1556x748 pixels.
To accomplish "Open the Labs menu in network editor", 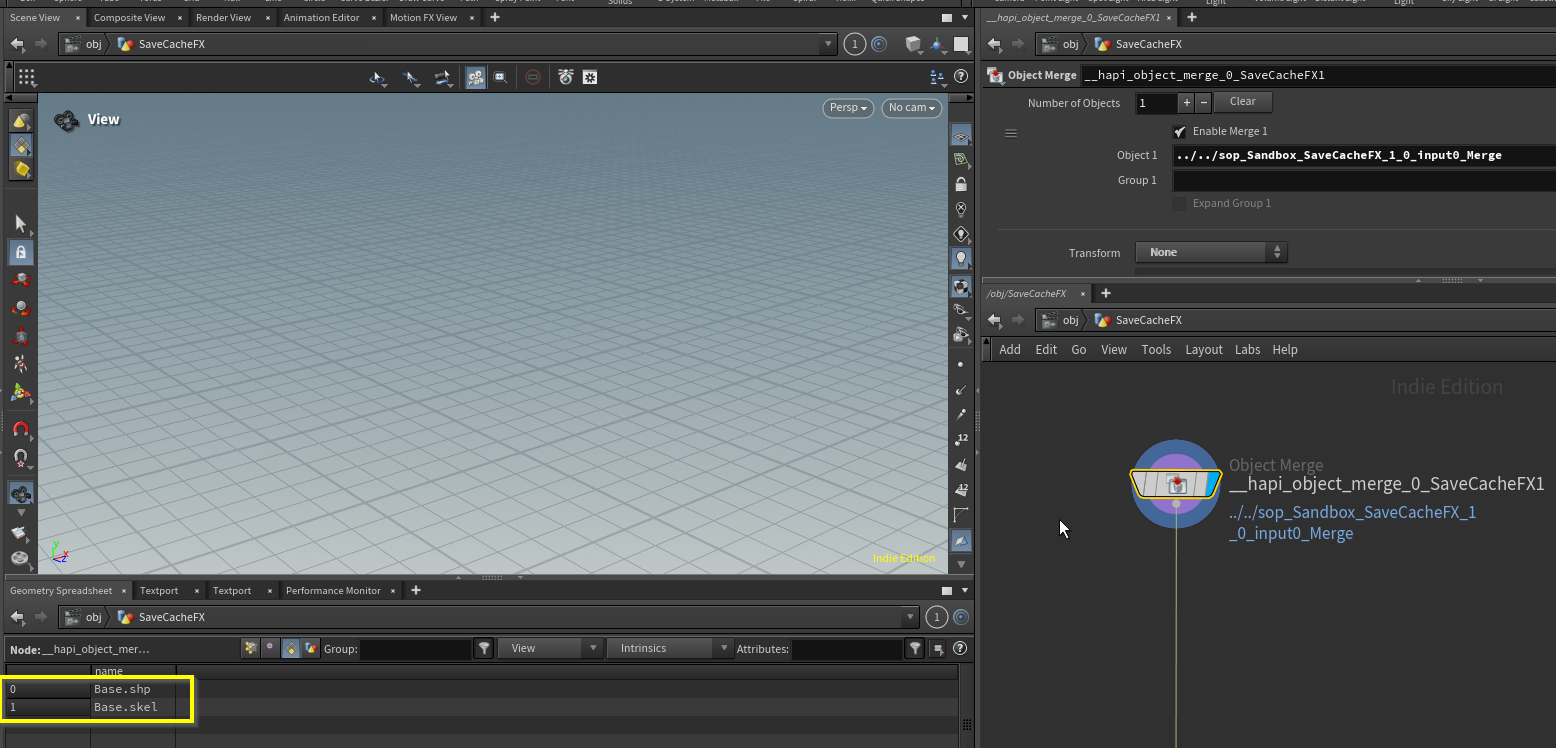I will (x=1247, y=350).
